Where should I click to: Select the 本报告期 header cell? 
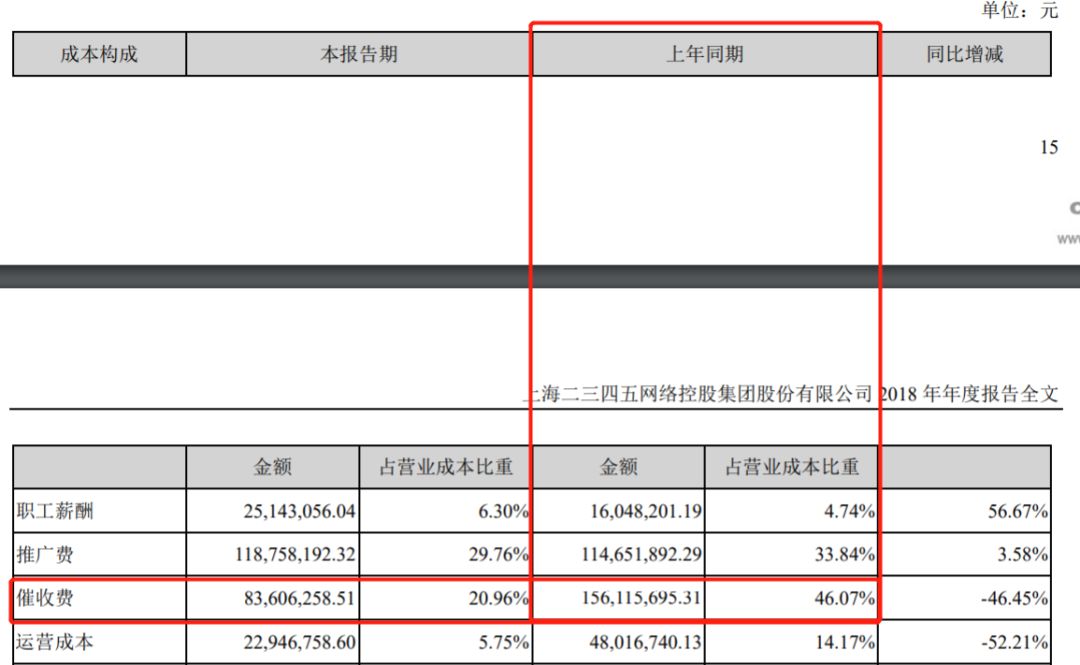pyautogui.click(x=360, y=55)
